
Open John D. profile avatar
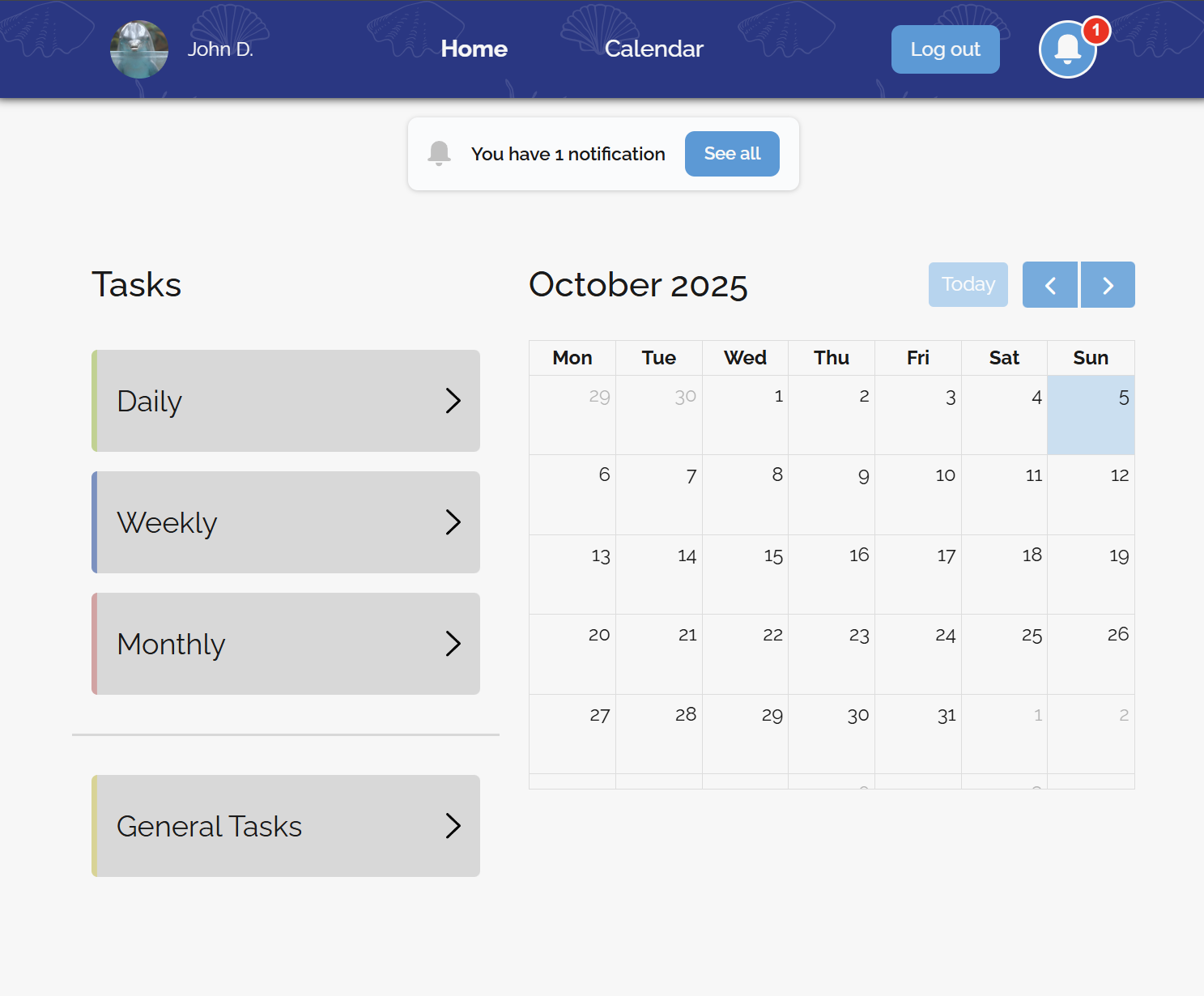(x=139, y=49)
